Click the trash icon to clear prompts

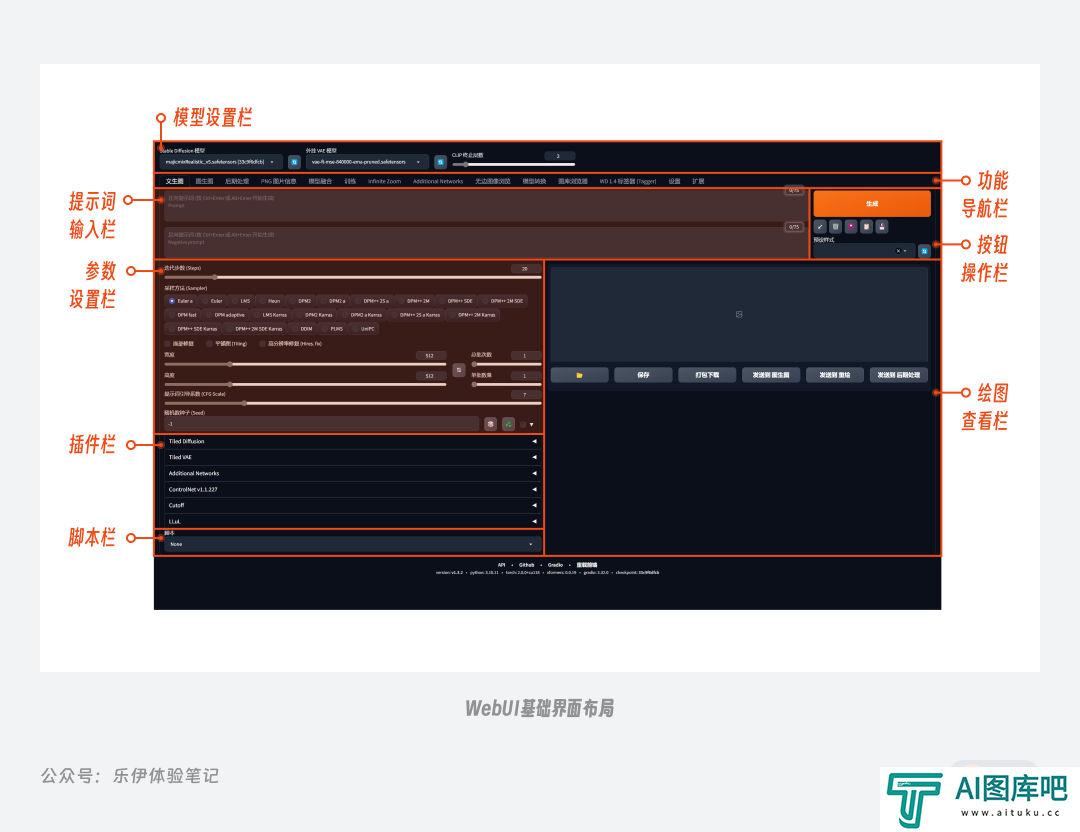coord(835,227)
